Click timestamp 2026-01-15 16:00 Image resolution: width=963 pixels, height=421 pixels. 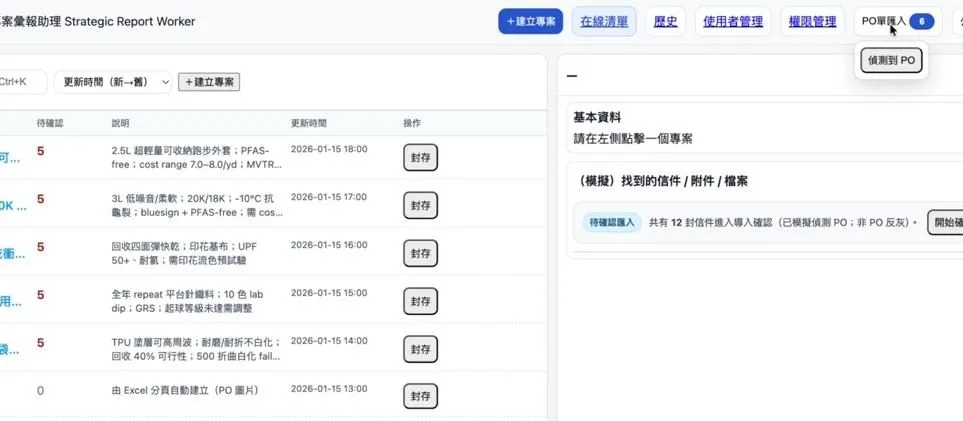click(329, 245)
